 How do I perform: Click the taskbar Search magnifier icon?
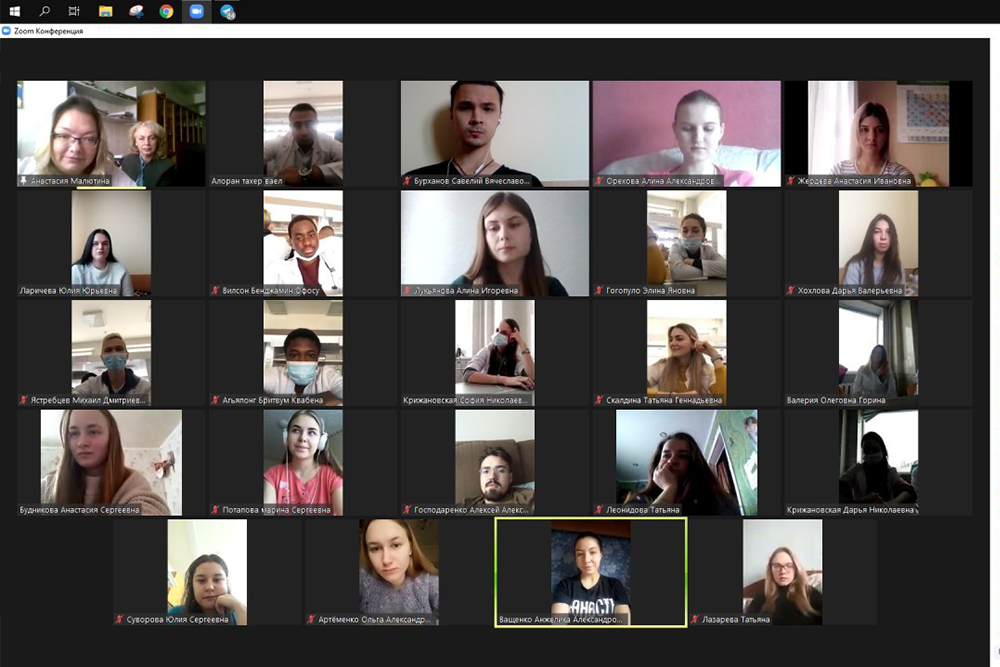[x=45, y=11]
